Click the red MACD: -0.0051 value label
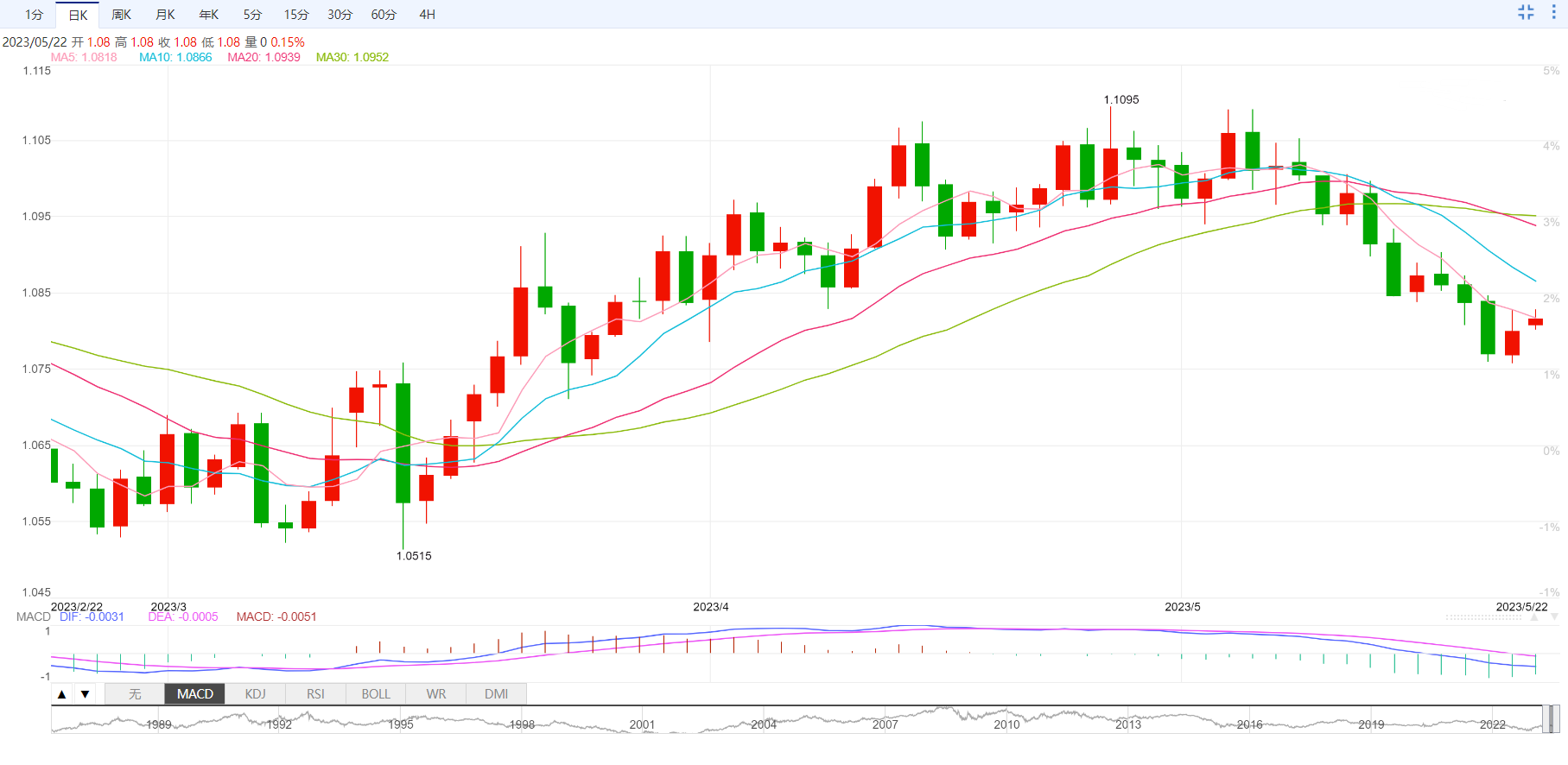Viewport: 1568px width, 765px height. [x=276, y=616]
